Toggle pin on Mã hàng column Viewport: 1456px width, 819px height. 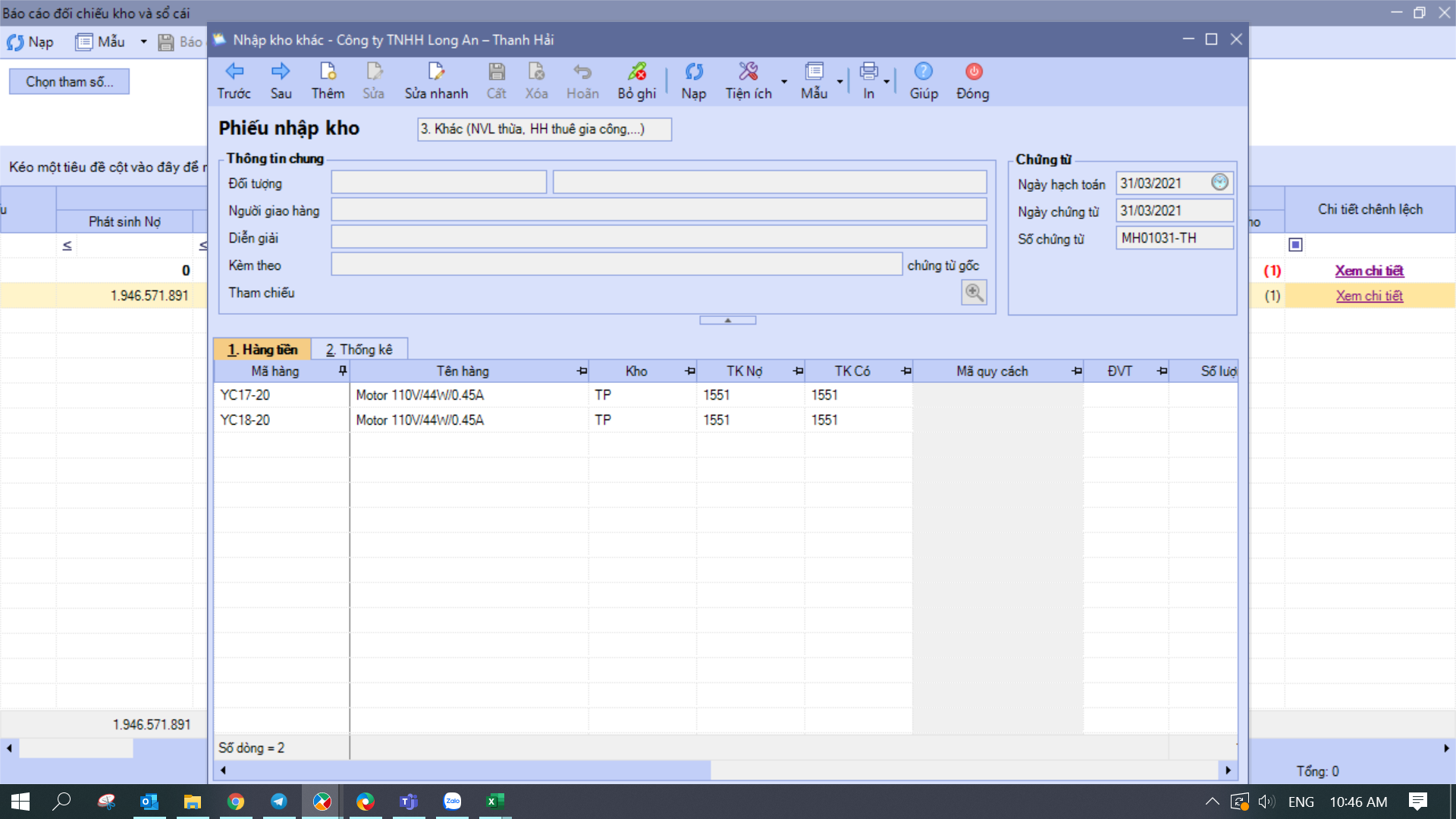343,371
